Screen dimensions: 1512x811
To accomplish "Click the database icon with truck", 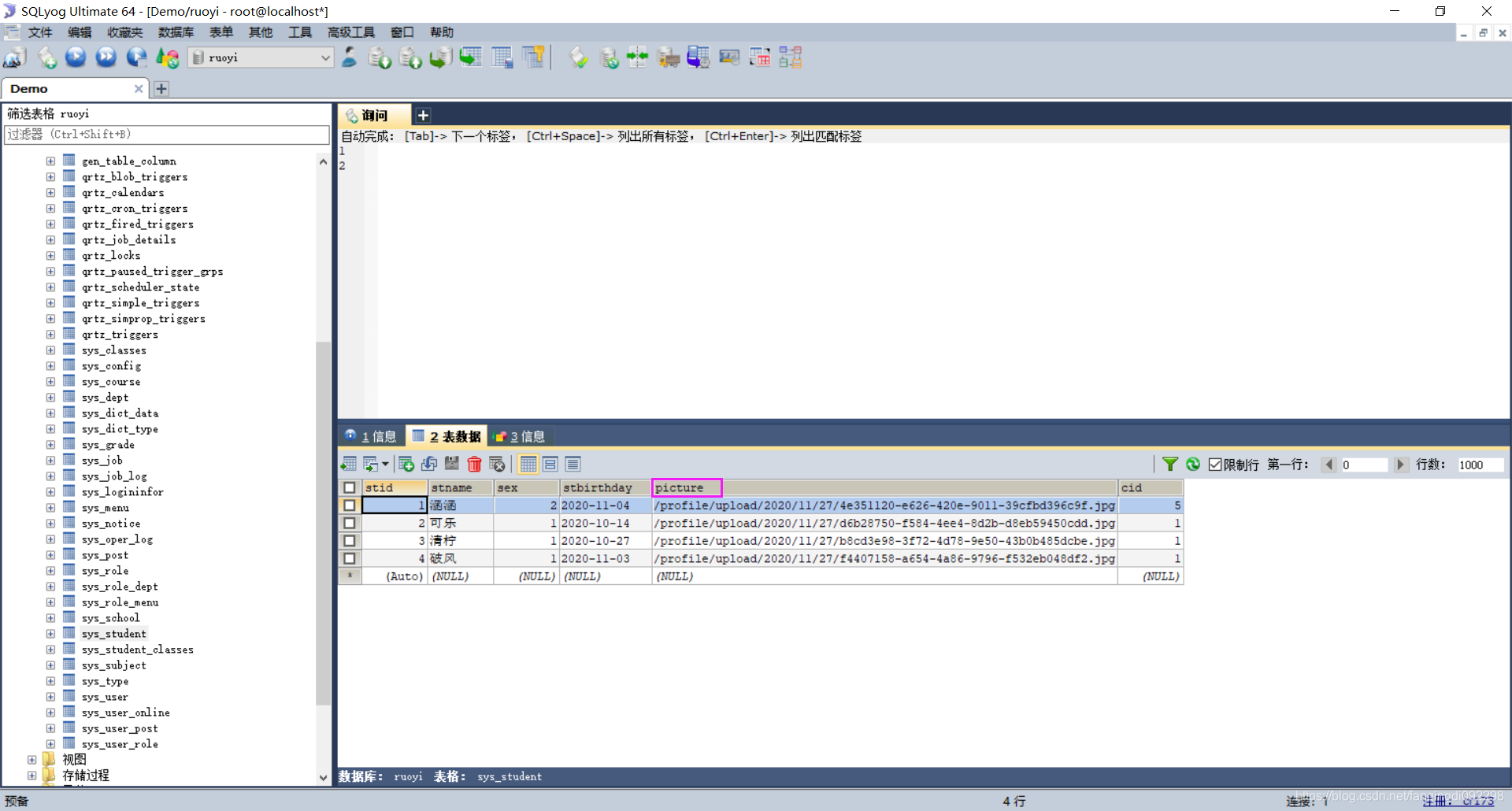I will [x=669, y=57].
